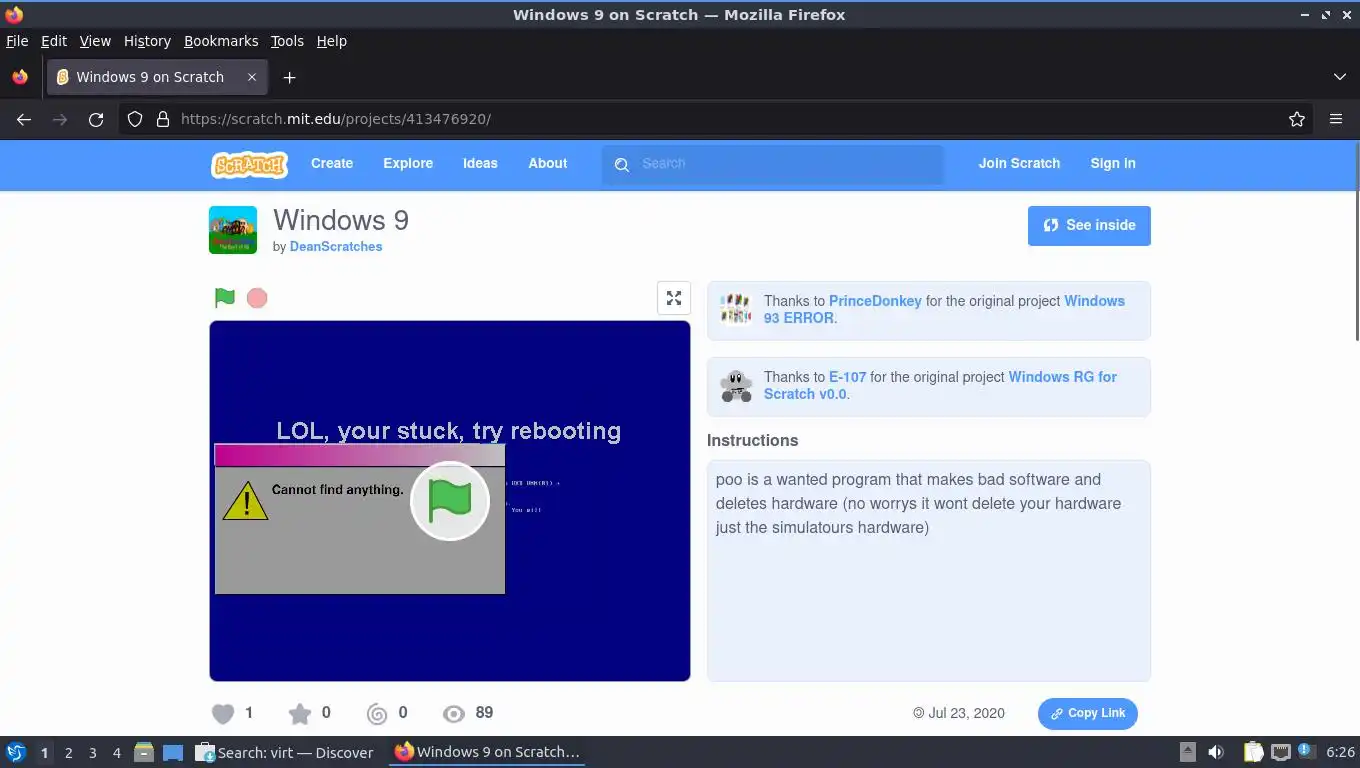Click the update notification tray icon

(1306, 751)
